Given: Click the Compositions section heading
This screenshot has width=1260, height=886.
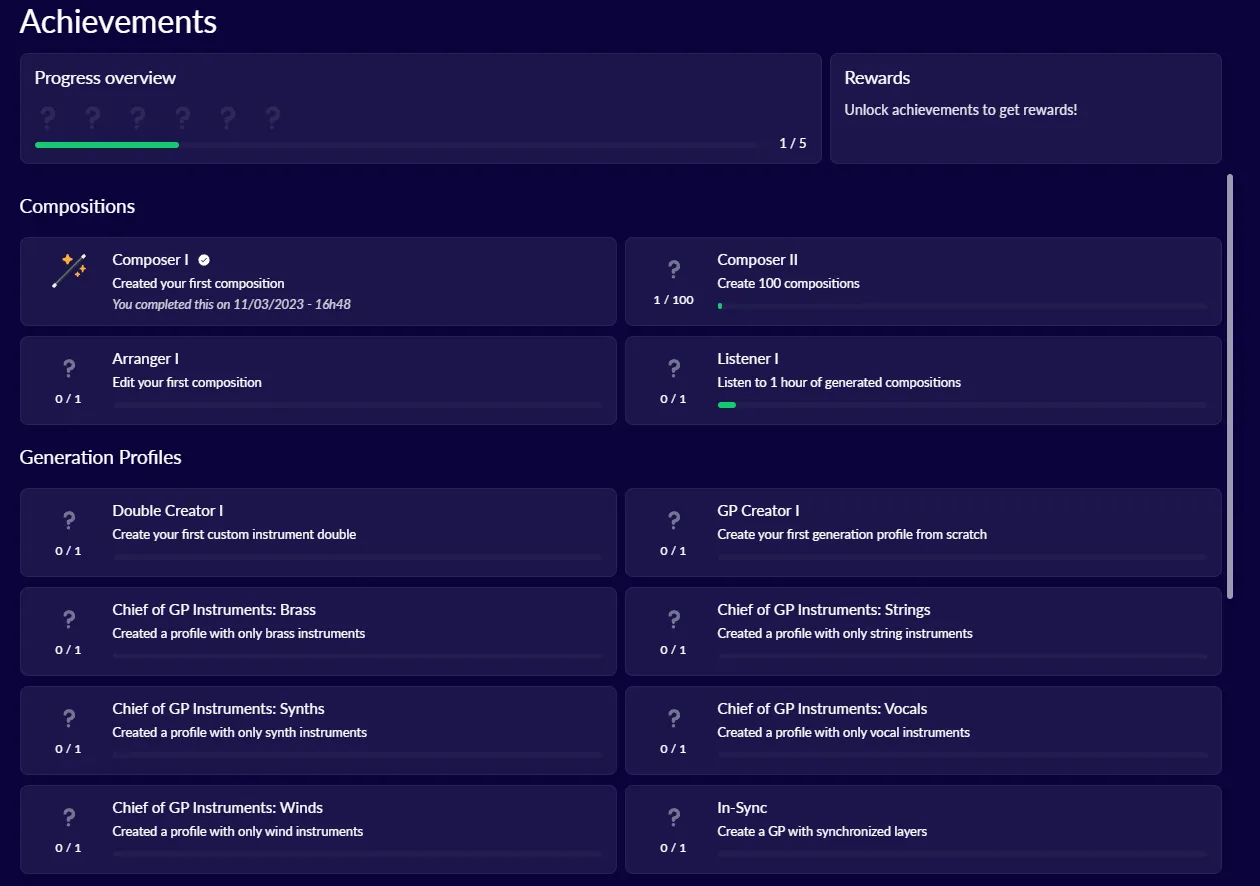Looking at the screenshot, I should point(77,207).
